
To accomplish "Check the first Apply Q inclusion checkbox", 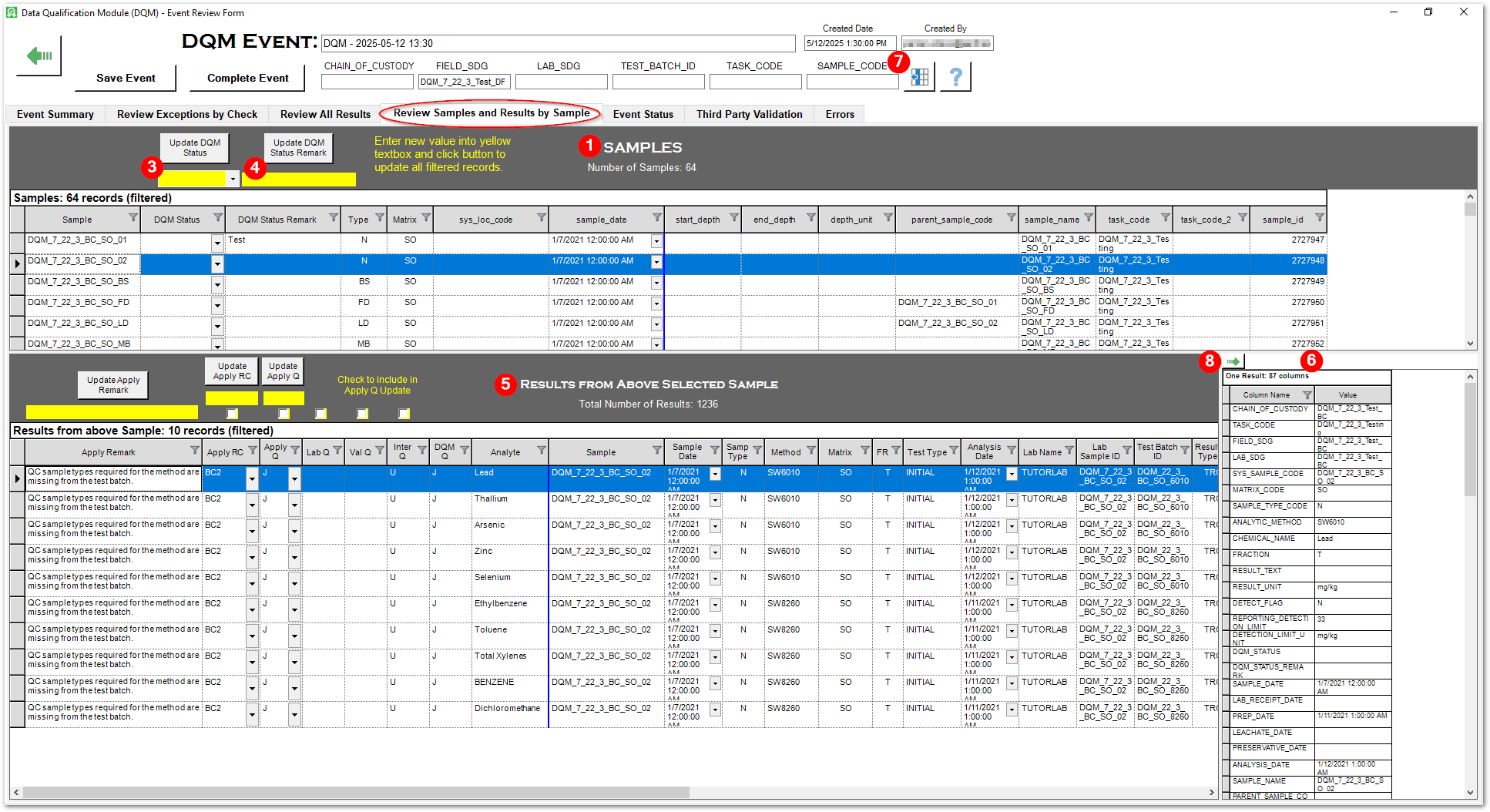I will [x=232, y=413].
